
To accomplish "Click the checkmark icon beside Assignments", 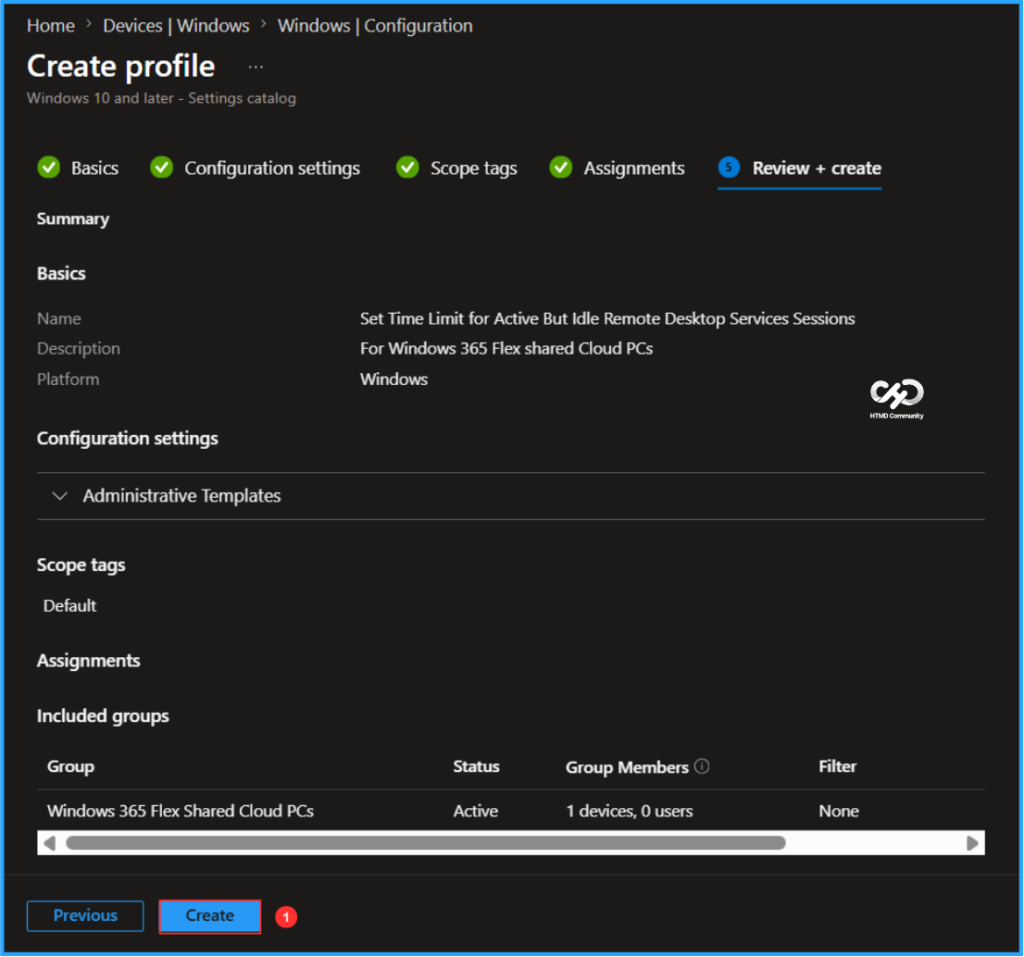I will [x=561, y=168].
